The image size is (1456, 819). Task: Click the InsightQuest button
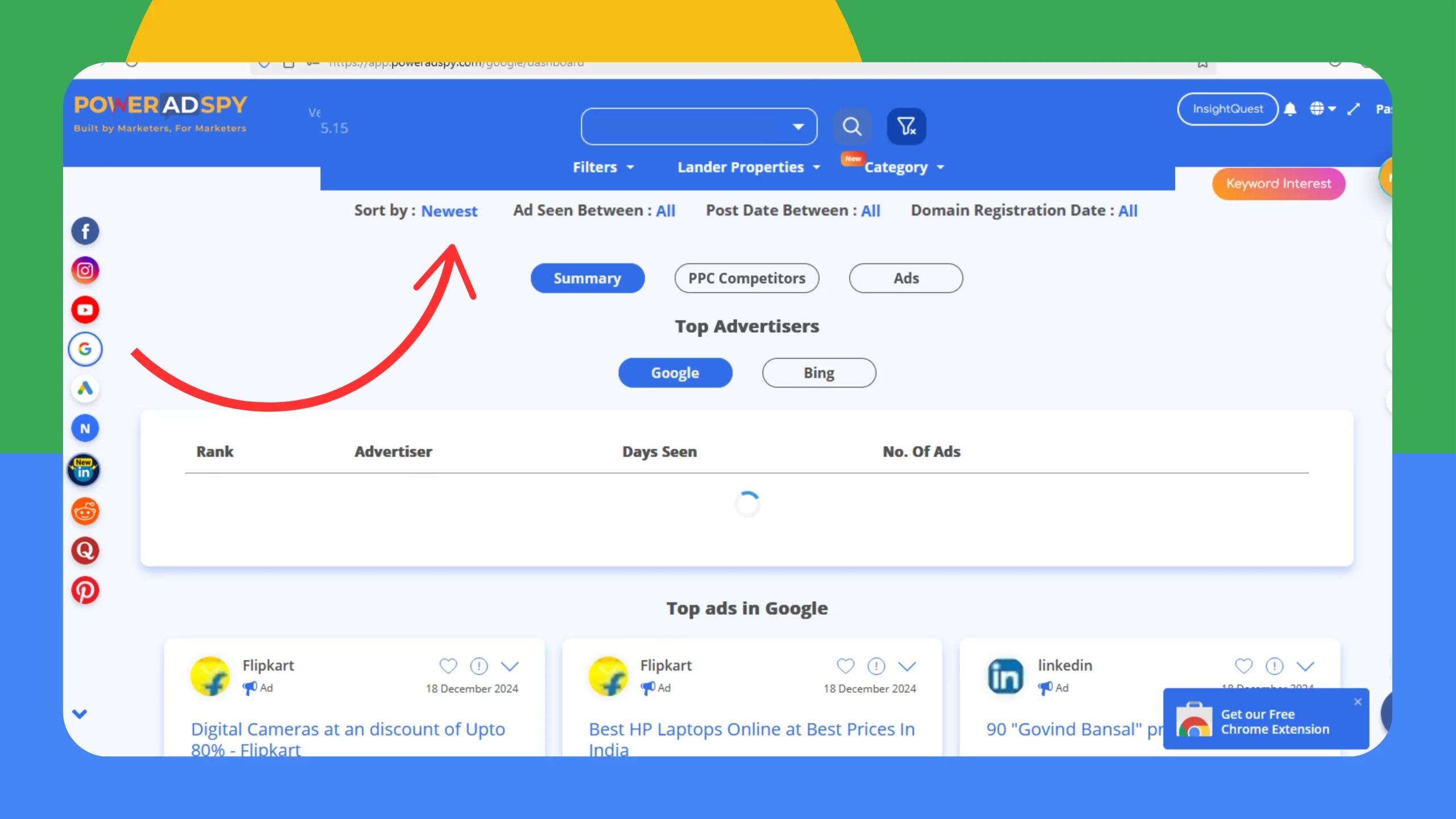pyautogui.click(x=1227, y=108)
